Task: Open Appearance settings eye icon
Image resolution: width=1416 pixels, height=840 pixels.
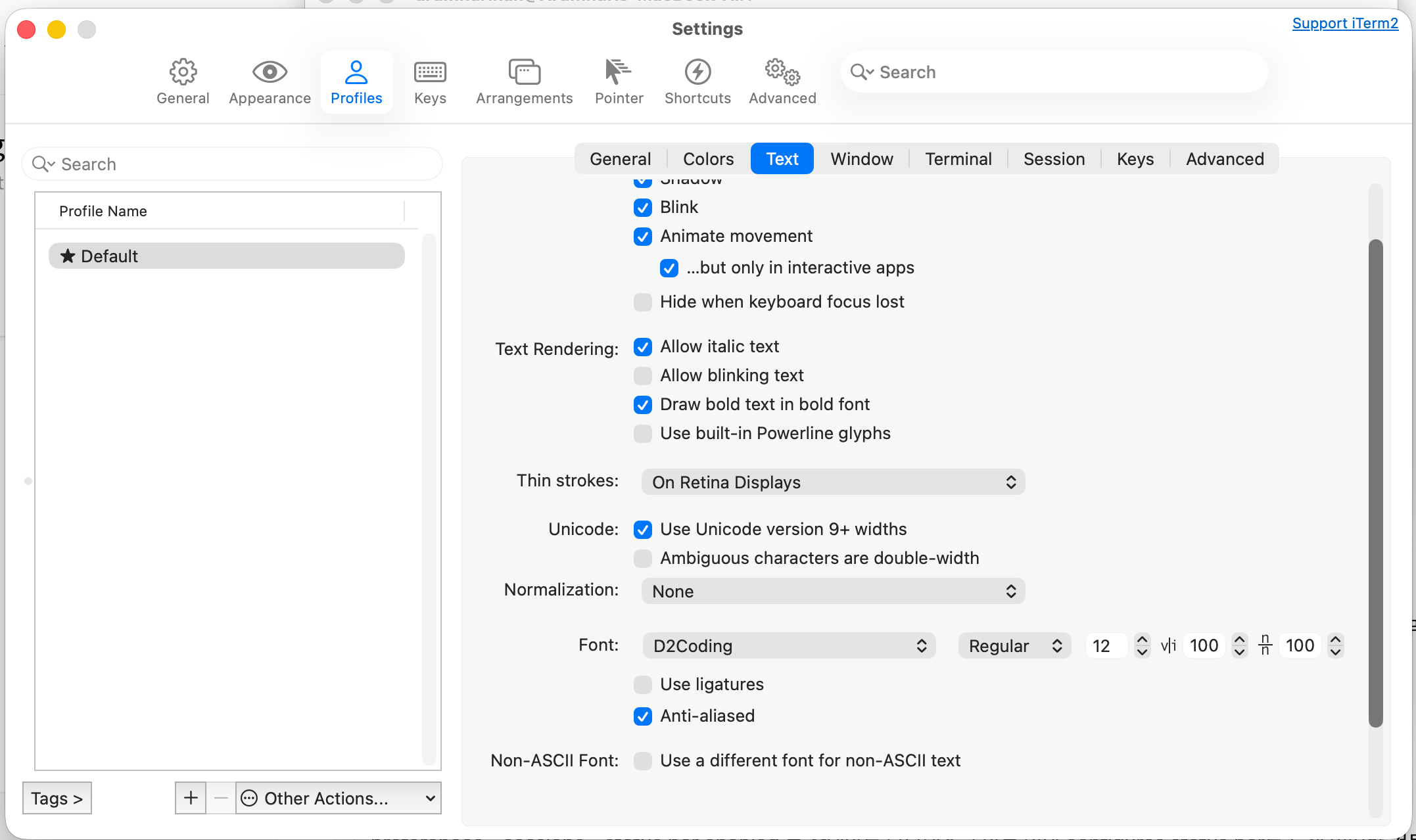Action: (x=270, y=72)
